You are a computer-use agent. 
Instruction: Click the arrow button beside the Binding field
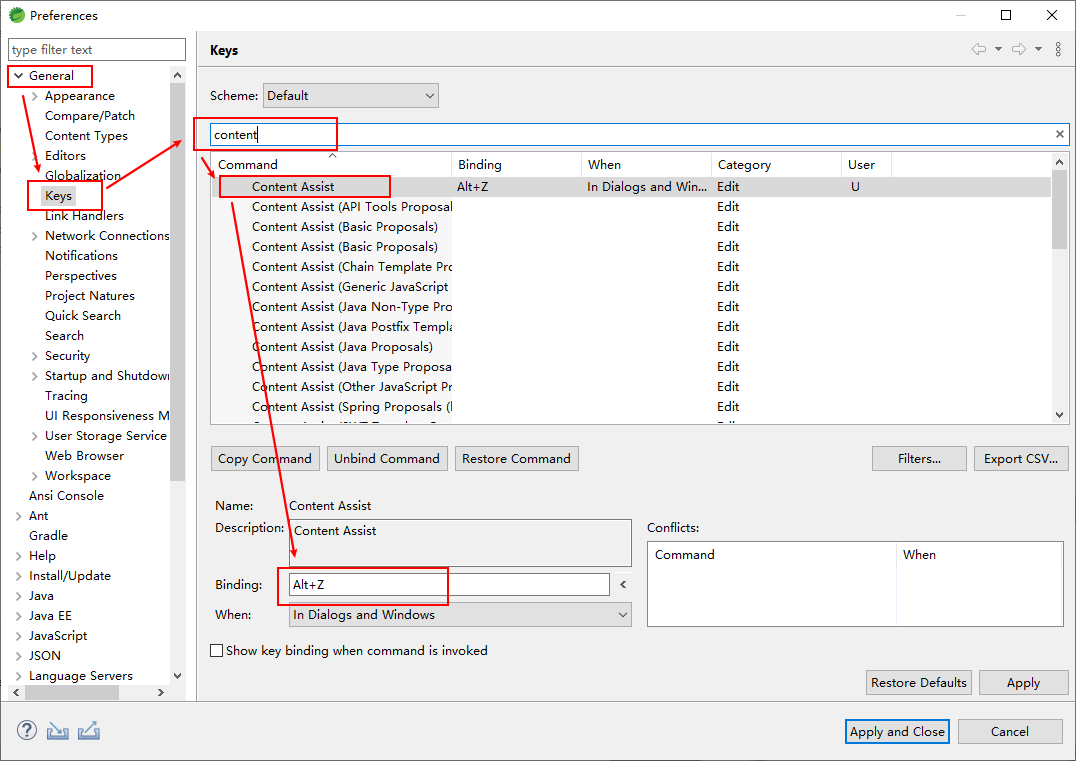(x=623, y=585)
